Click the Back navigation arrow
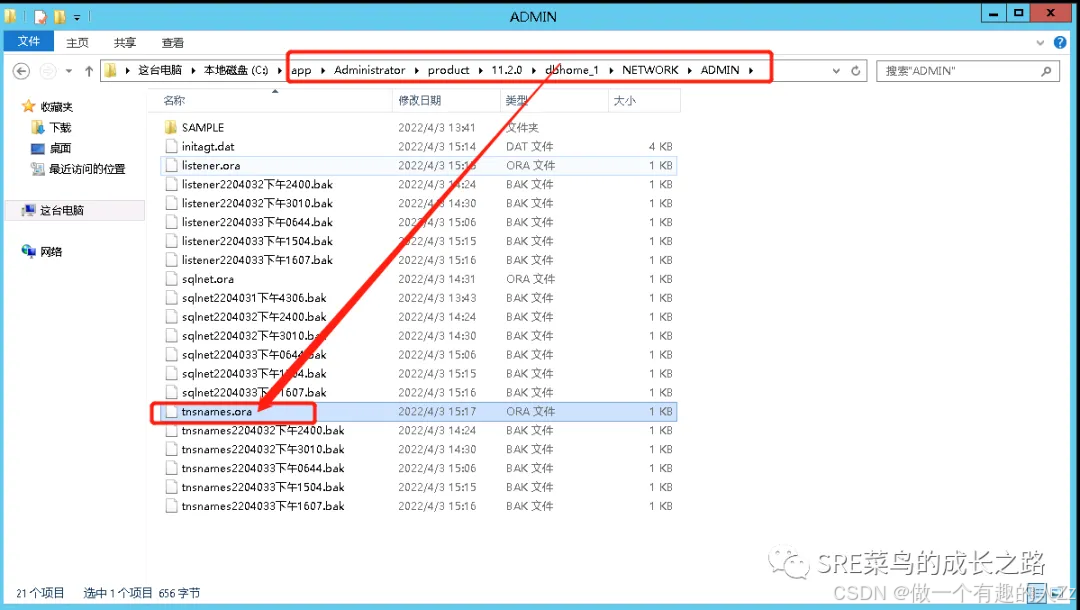This screenshot has height=610, width=1080. 21,71
